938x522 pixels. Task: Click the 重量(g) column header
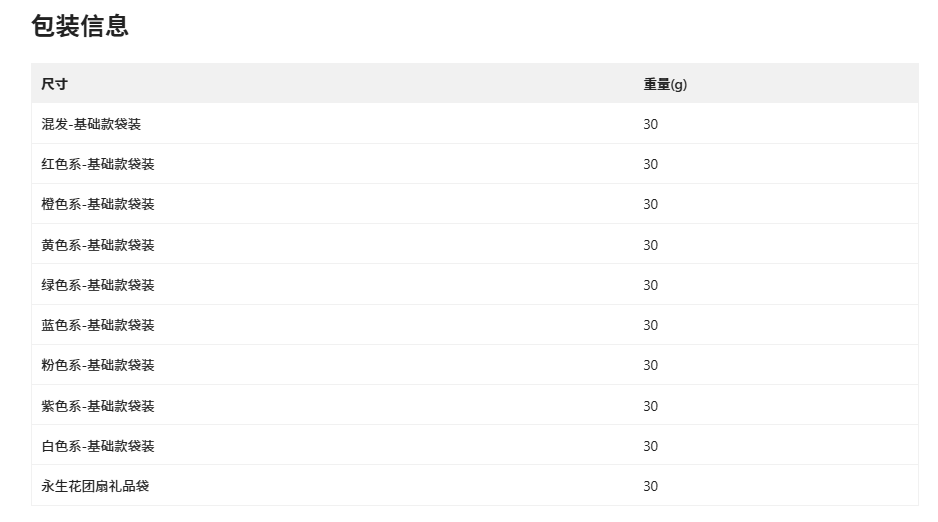click(665, 84)
